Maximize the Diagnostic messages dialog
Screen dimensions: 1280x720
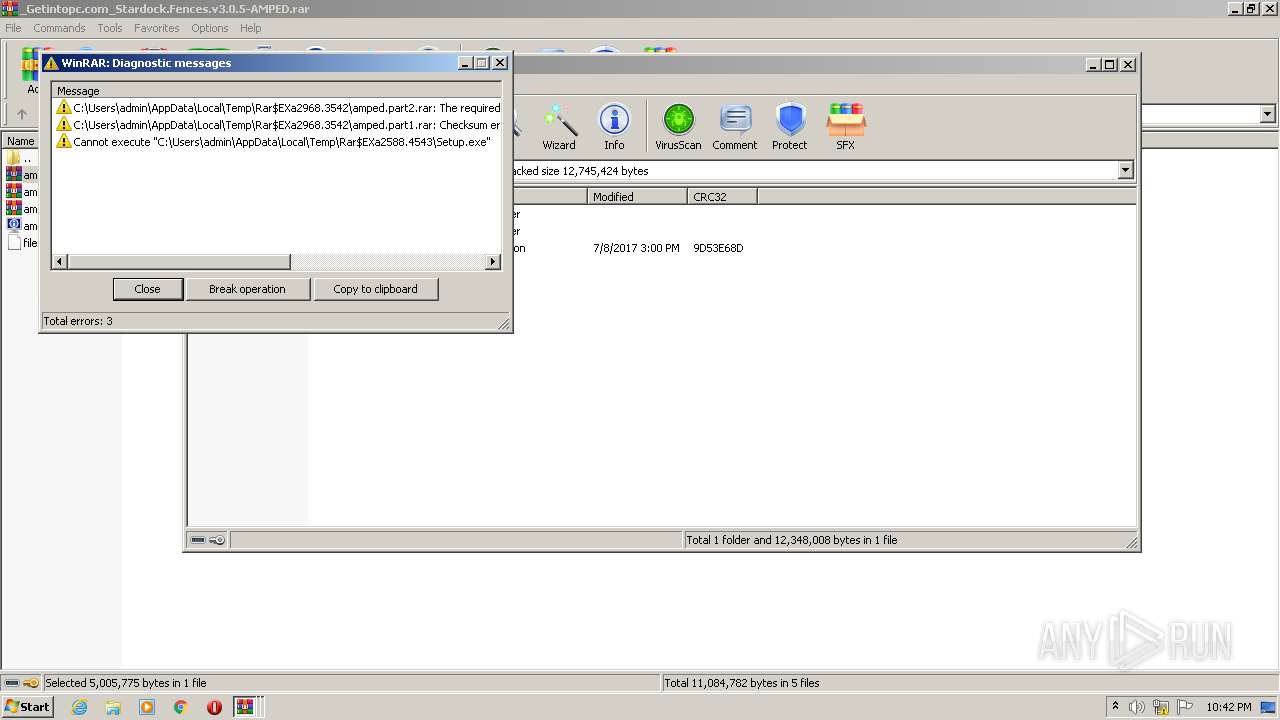pos(482,63)
